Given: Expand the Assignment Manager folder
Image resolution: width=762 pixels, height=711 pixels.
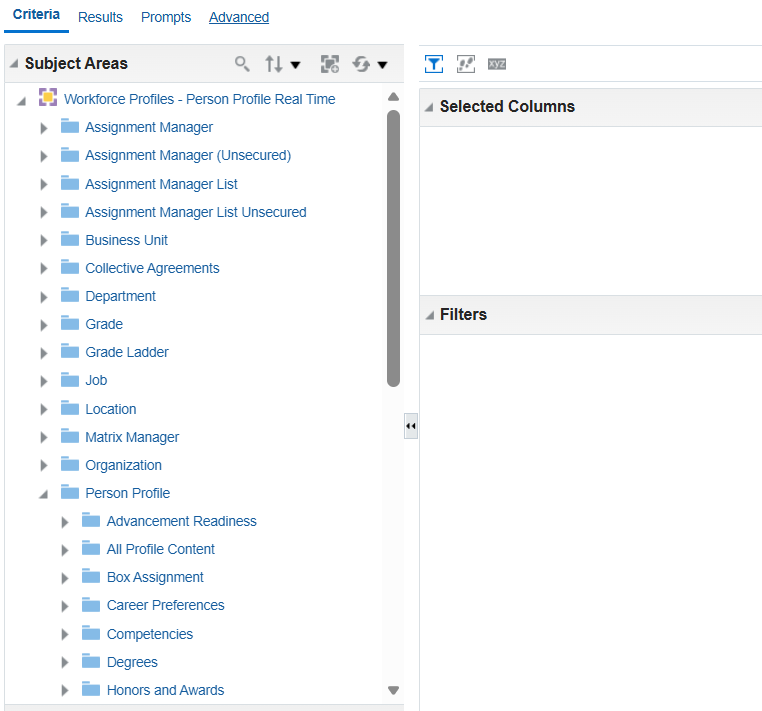Looking at the screenshot, I should [x=44, y=128].
